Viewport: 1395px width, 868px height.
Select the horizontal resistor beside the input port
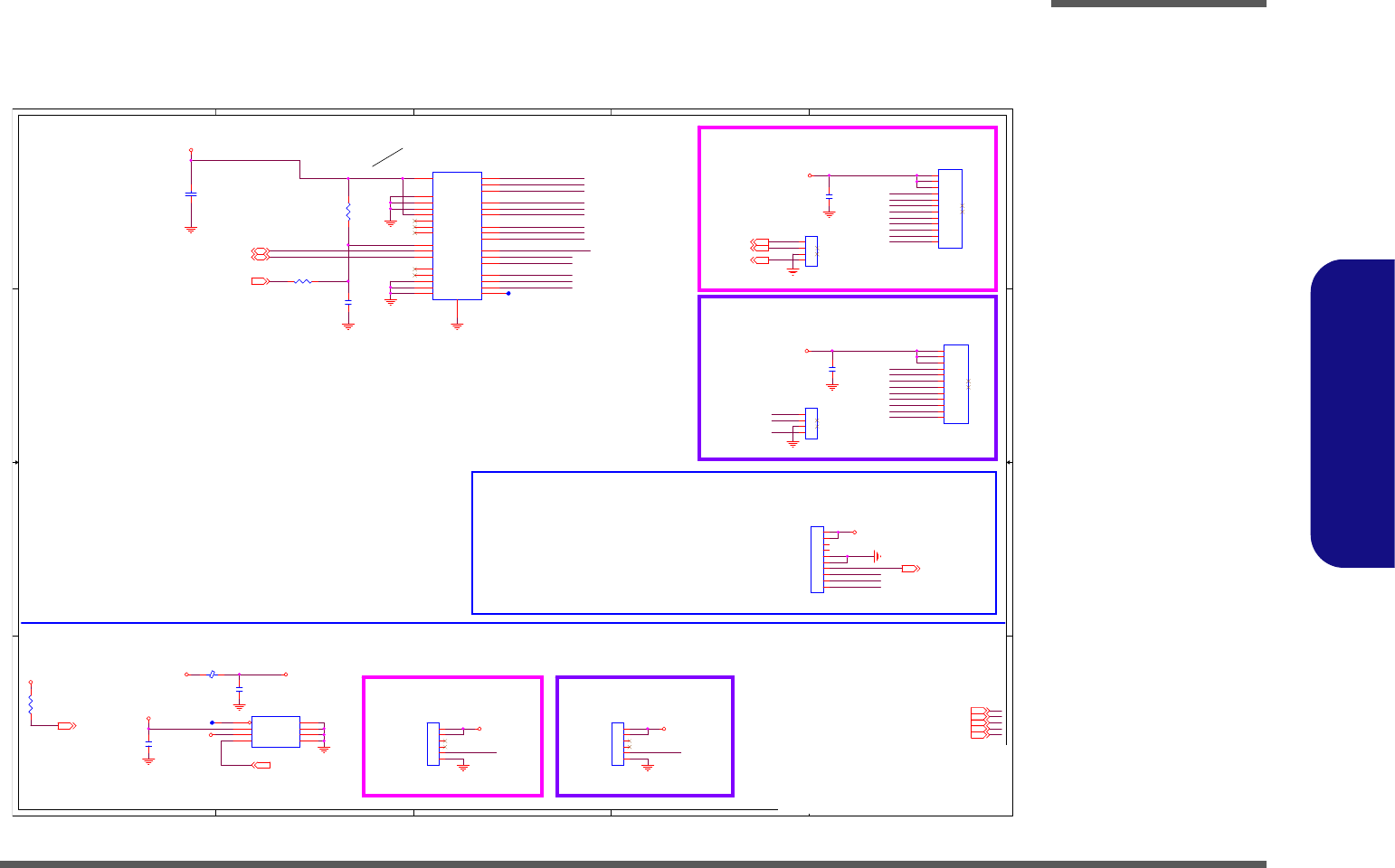point(303,282)
